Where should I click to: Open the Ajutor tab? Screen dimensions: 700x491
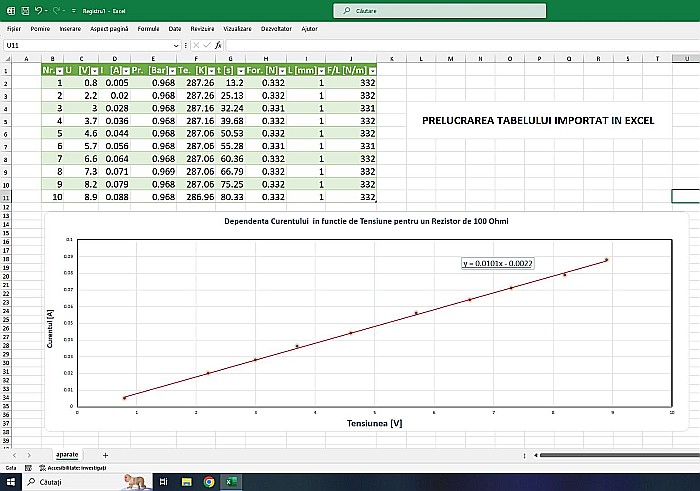click(309, 29)
